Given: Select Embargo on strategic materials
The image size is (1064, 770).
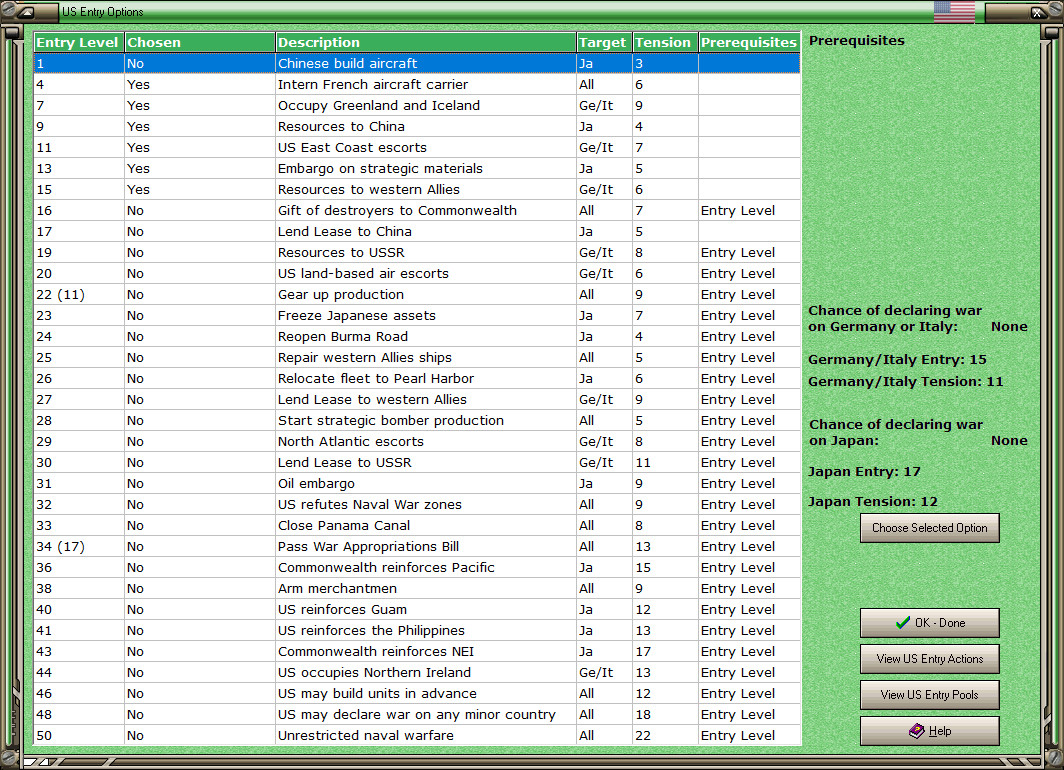Looking at the screenshot, I should pyautogui.click(x=417, y=168).
